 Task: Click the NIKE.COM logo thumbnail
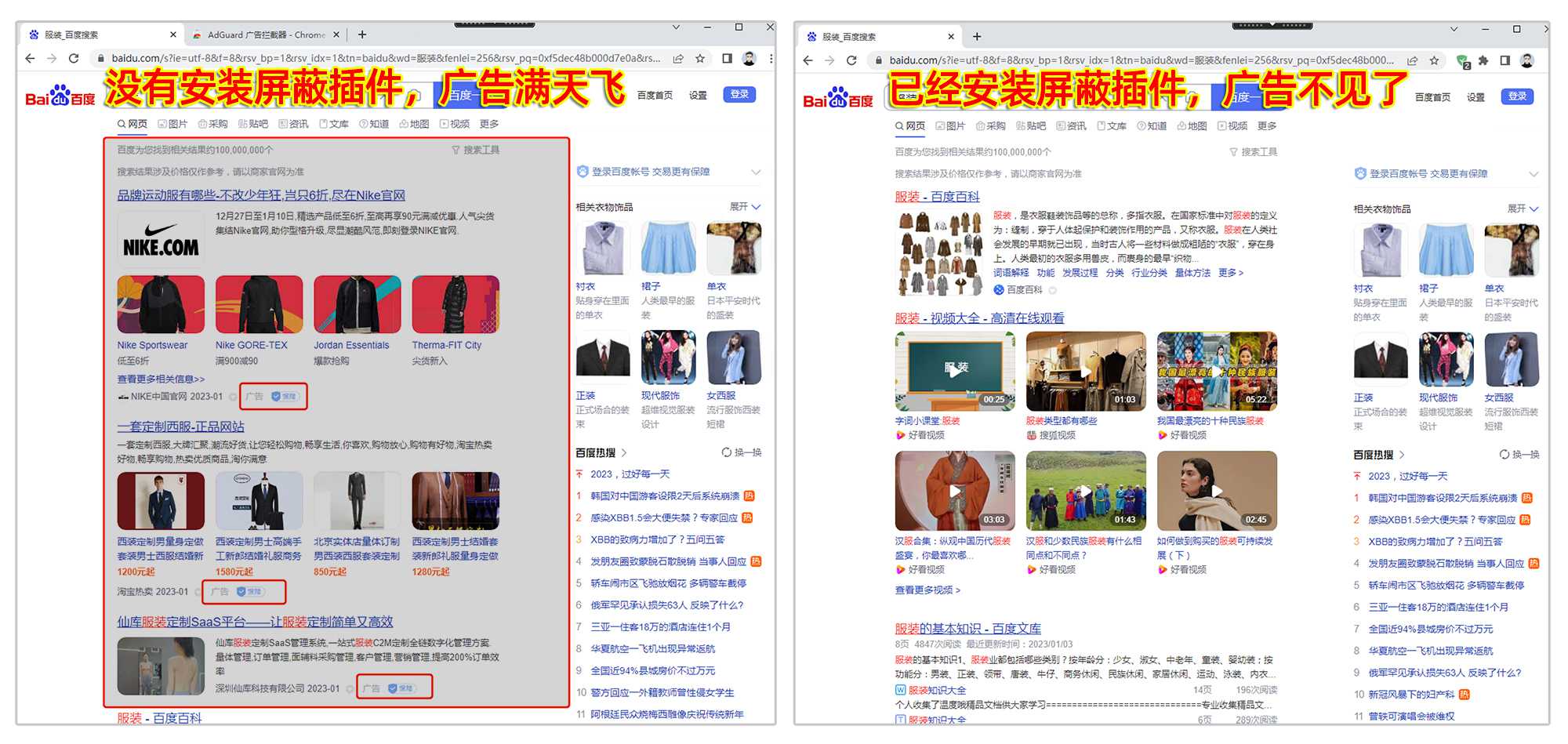point(161,240)
